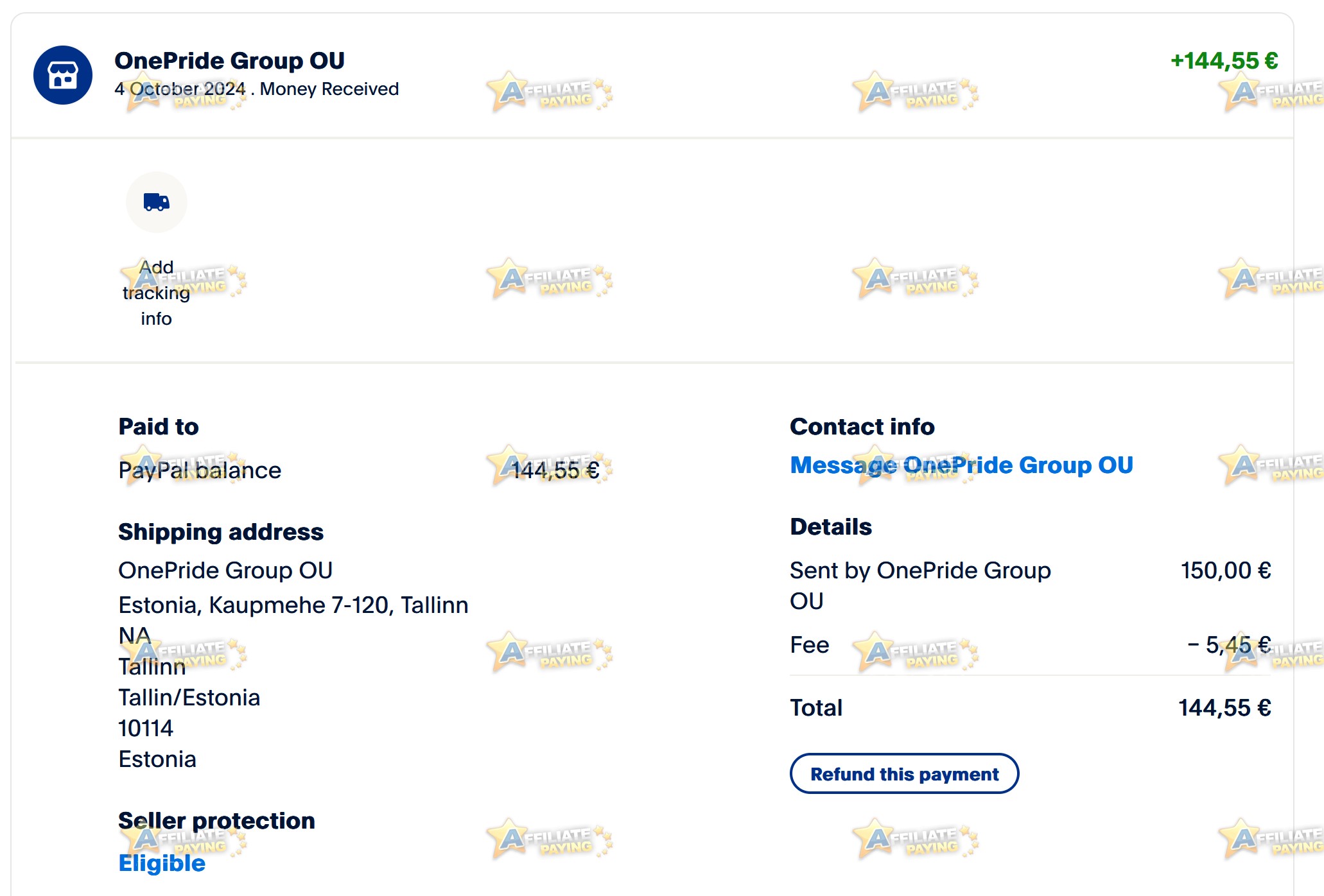The height and width of the screenshot is (896, 1324).
Task: Click the 150,00 € gross amount
Action: click(x=1226, y=571)
